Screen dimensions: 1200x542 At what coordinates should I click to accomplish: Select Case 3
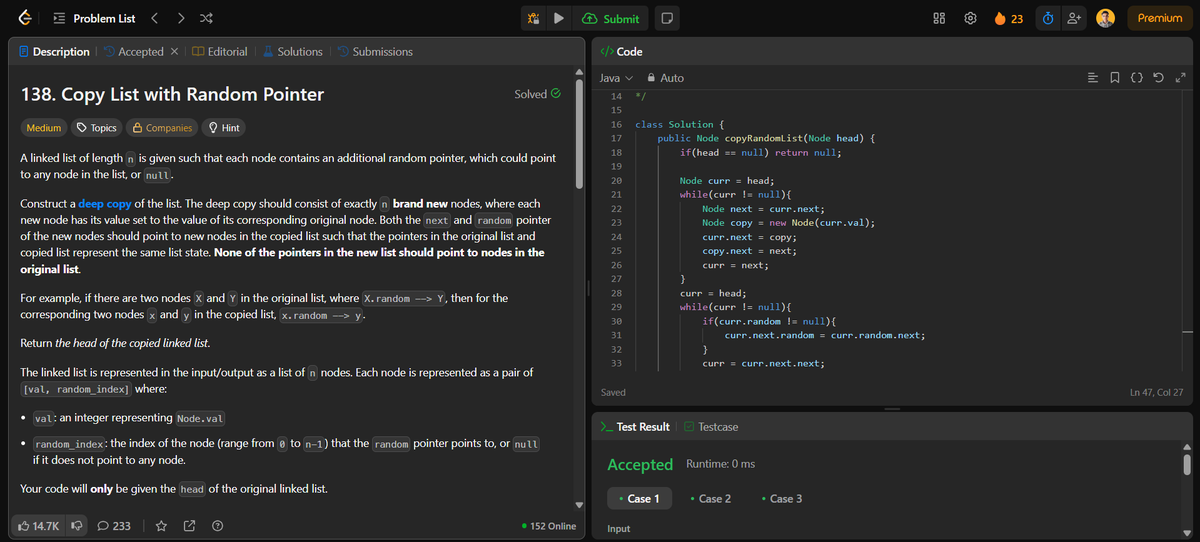pos(781,498)
